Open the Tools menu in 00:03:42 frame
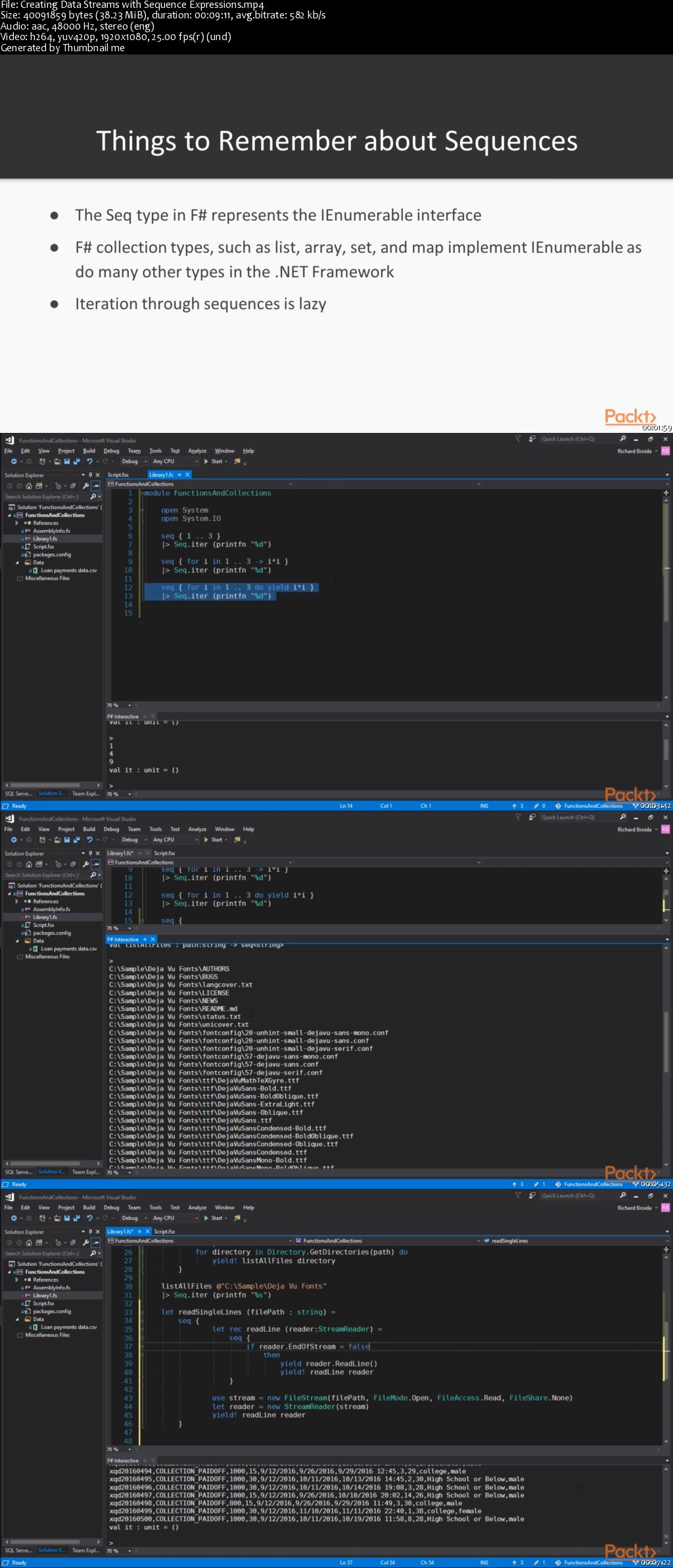Image resolution: width=673 pixels, height=1568 pixels. coord(155,451)
